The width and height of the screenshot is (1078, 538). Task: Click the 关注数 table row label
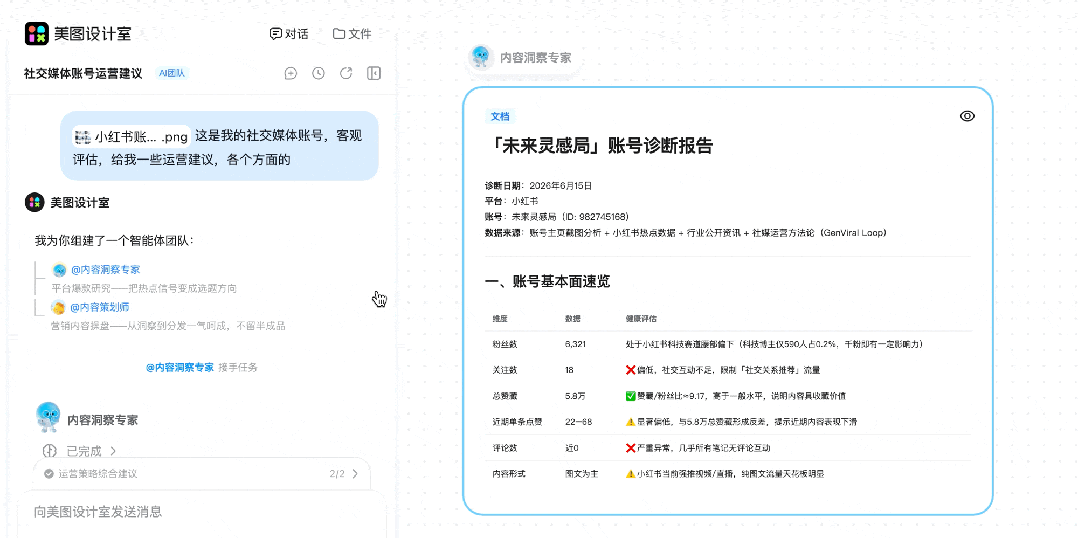tap(505, 370)
